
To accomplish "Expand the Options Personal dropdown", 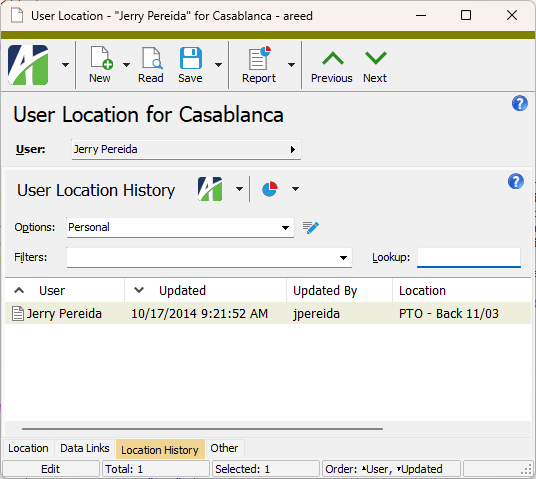I will click(x=285, y=228).
